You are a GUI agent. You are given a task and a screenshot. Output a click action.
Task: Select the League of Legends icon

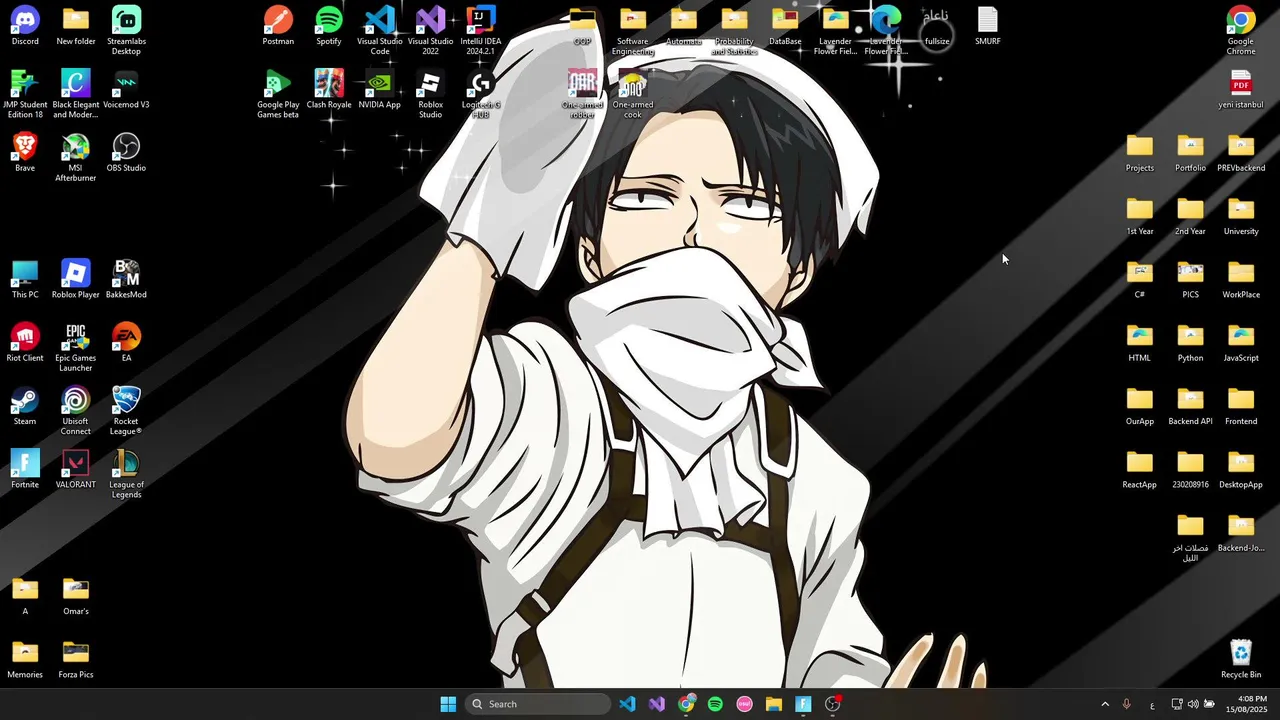pos(126,474)
